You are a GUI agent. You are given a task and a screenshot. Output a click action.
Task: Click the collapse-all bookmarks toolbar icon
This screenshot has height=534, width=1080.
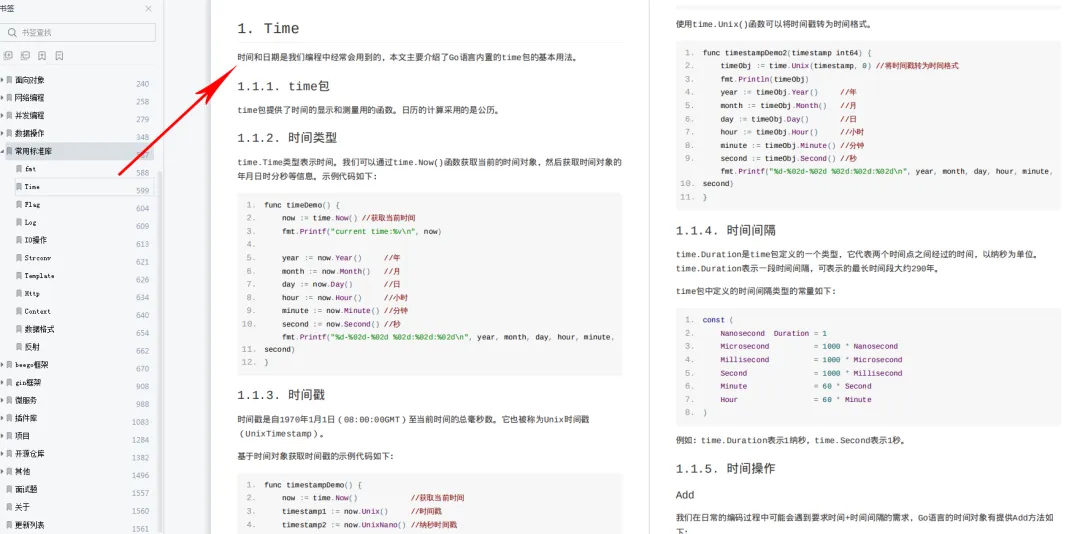(25, 56)
